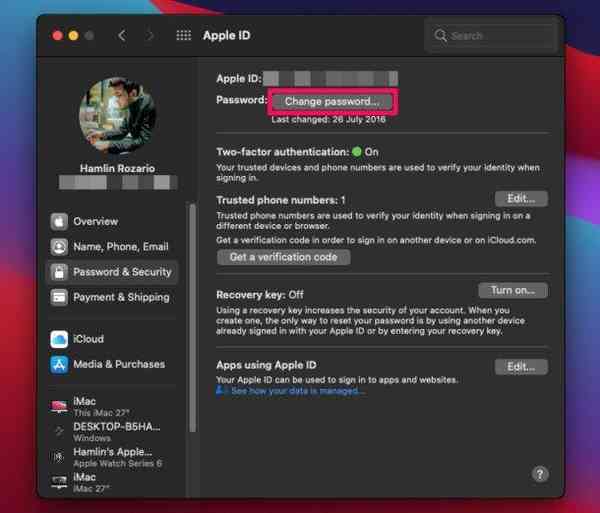This screenshot has width=600, height=513.
Task: Click the 'Apps using Apple ID' heading
Action: (266, 365)
